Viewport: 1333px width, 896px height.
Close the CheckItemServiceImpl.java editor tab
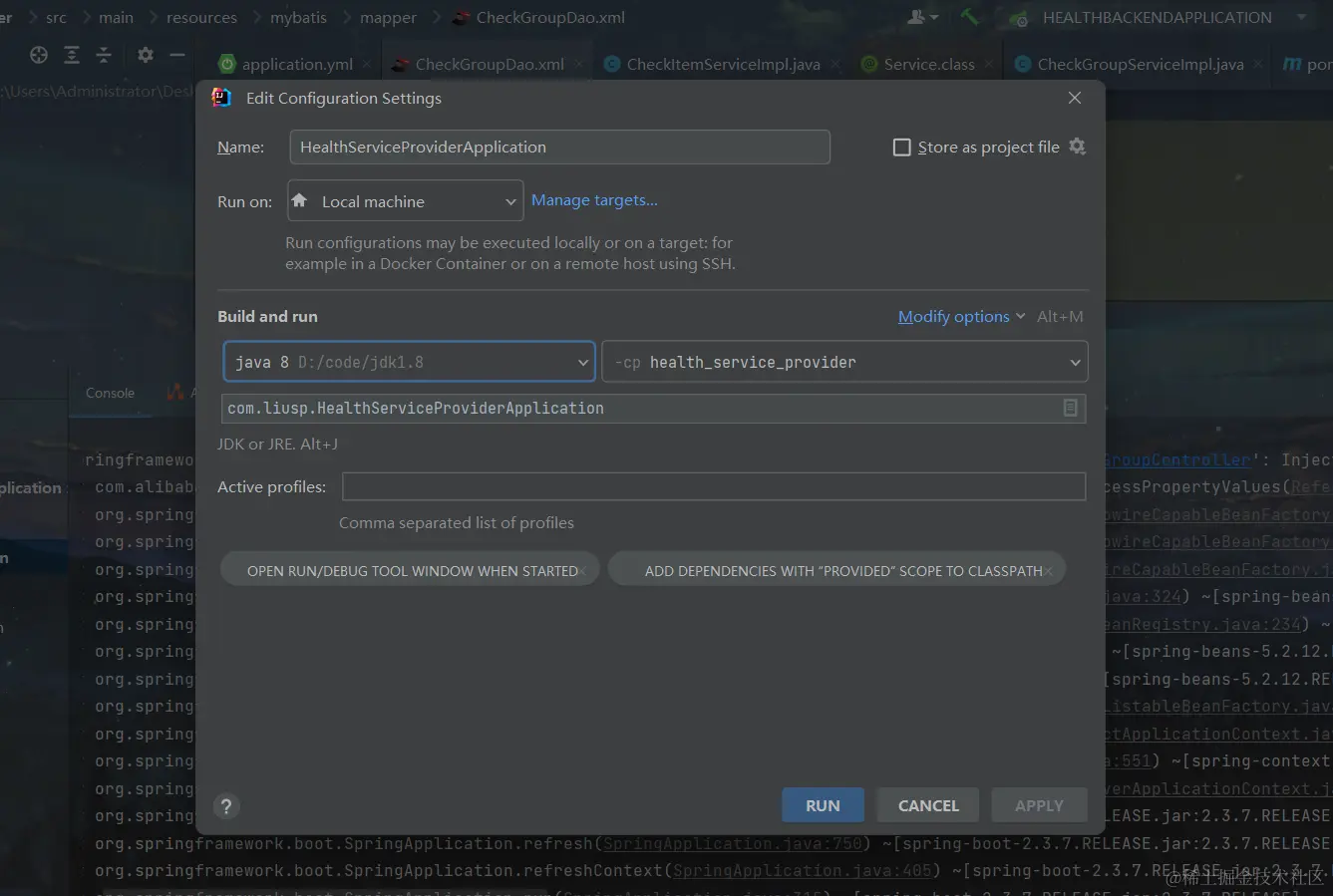click(x=834, y=64)
